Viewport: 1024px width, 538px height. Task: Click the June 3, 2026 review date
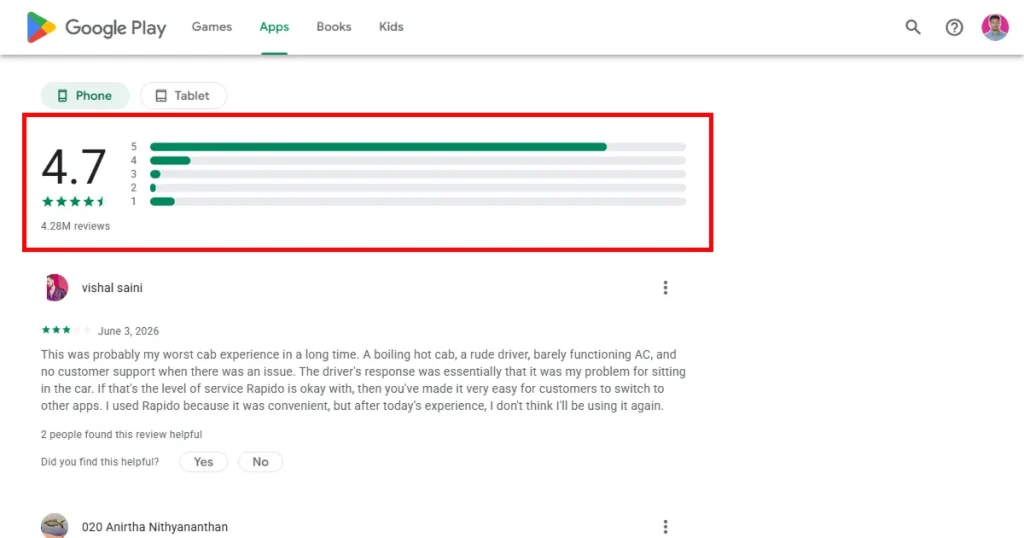128,331
